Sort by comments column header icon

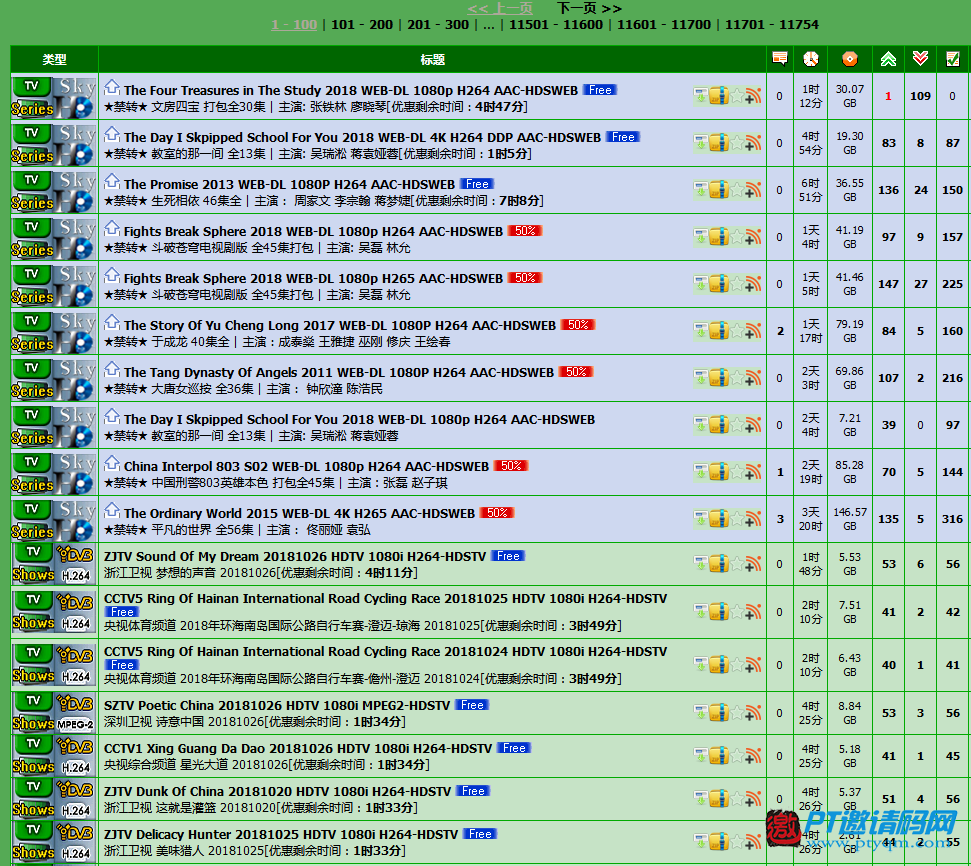tap(780, 59)
